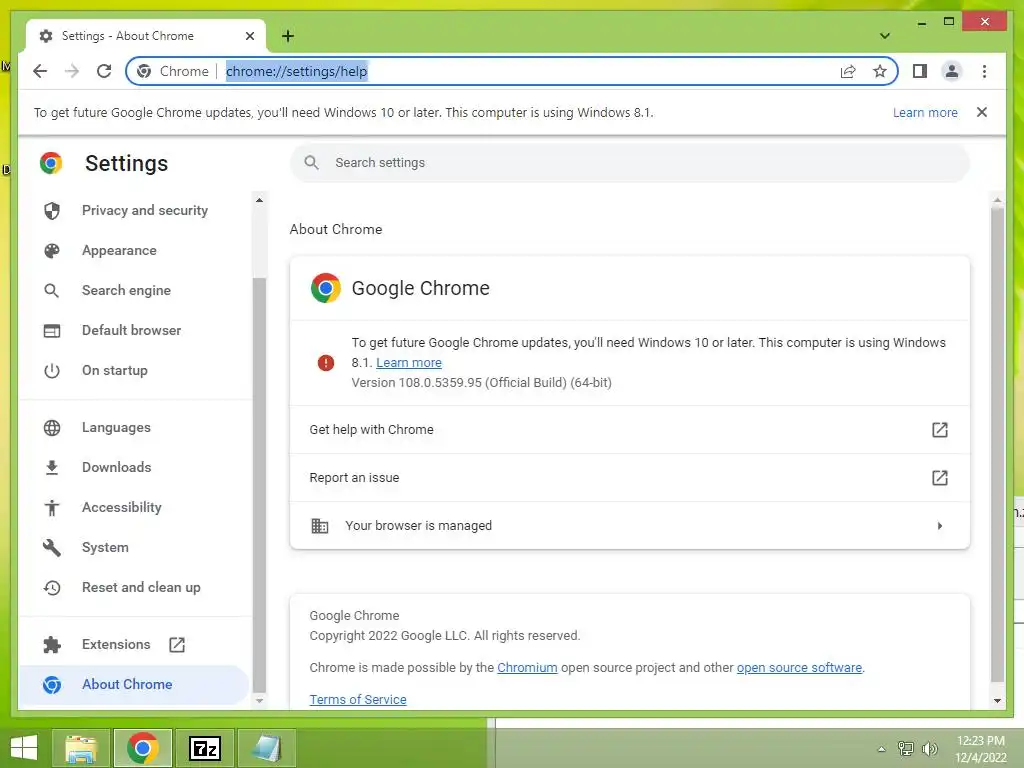Select About Chrome in the sidebar
Viewport: 1024px width, 768px height.
click(x=135, y=684)
